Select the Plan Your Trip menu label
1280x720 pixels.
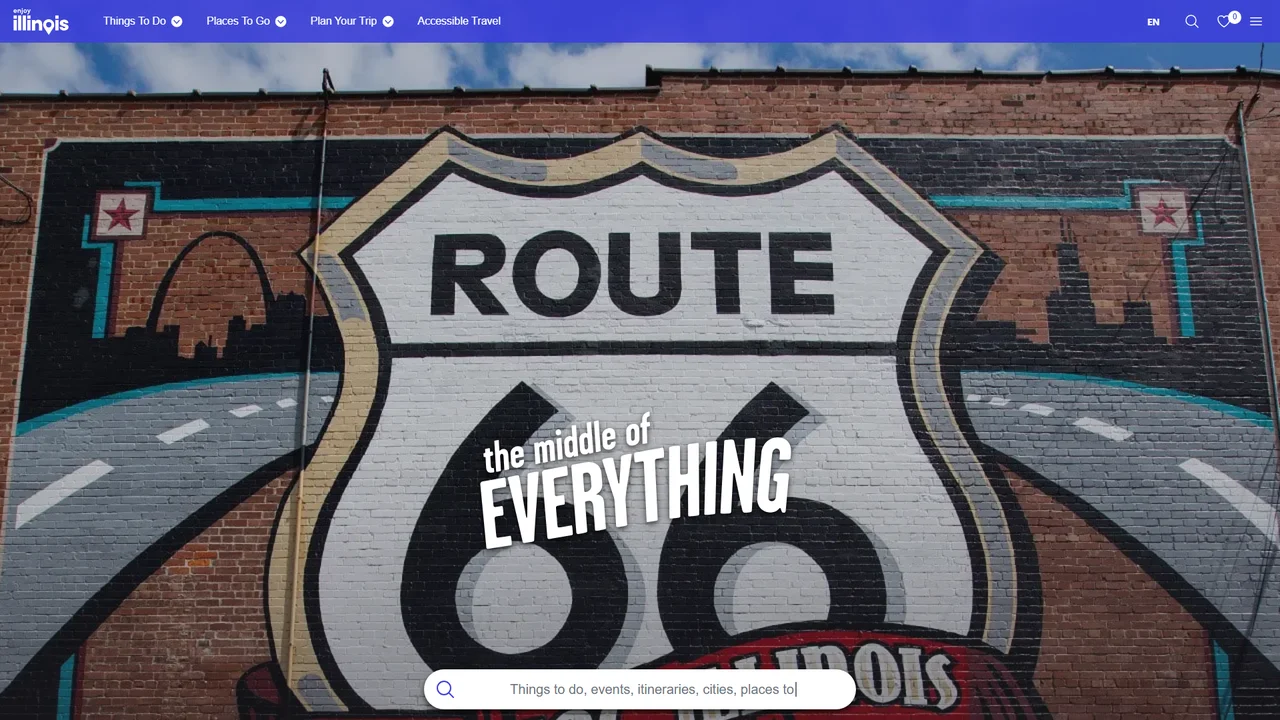click(343, 21)
